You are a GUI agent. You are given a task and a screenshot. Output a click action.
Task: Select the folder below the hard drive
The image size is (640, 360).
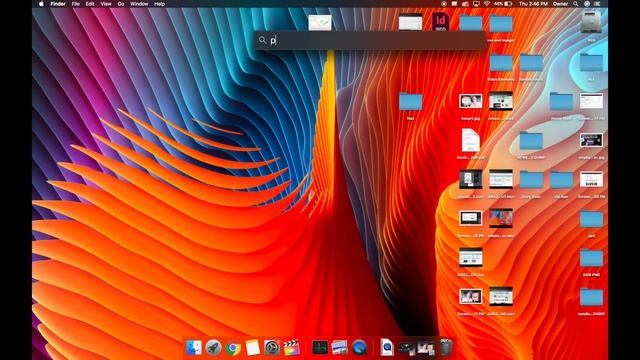coord(591,63)
